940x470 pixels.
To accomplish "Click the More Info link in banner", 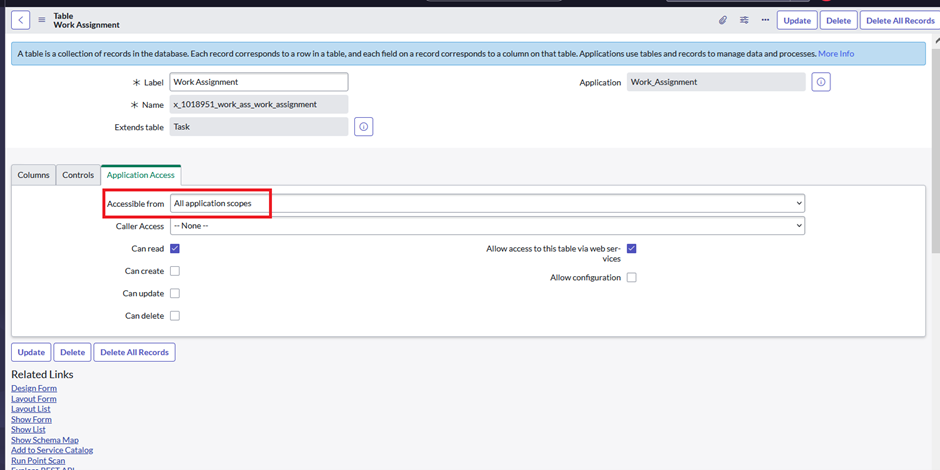I will point(836,53).
